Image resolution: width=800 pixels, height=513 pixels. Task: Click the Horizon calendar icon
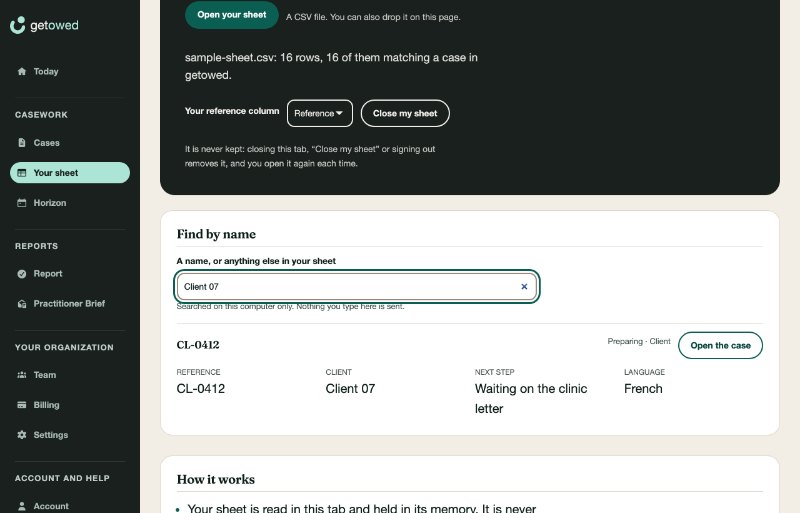tap(21, 203)
